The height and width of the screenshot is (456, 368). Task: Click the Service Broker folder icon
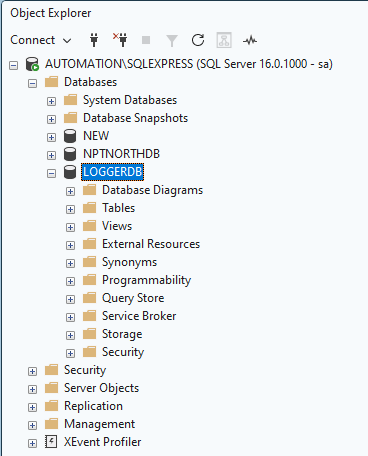coord(89,316)
